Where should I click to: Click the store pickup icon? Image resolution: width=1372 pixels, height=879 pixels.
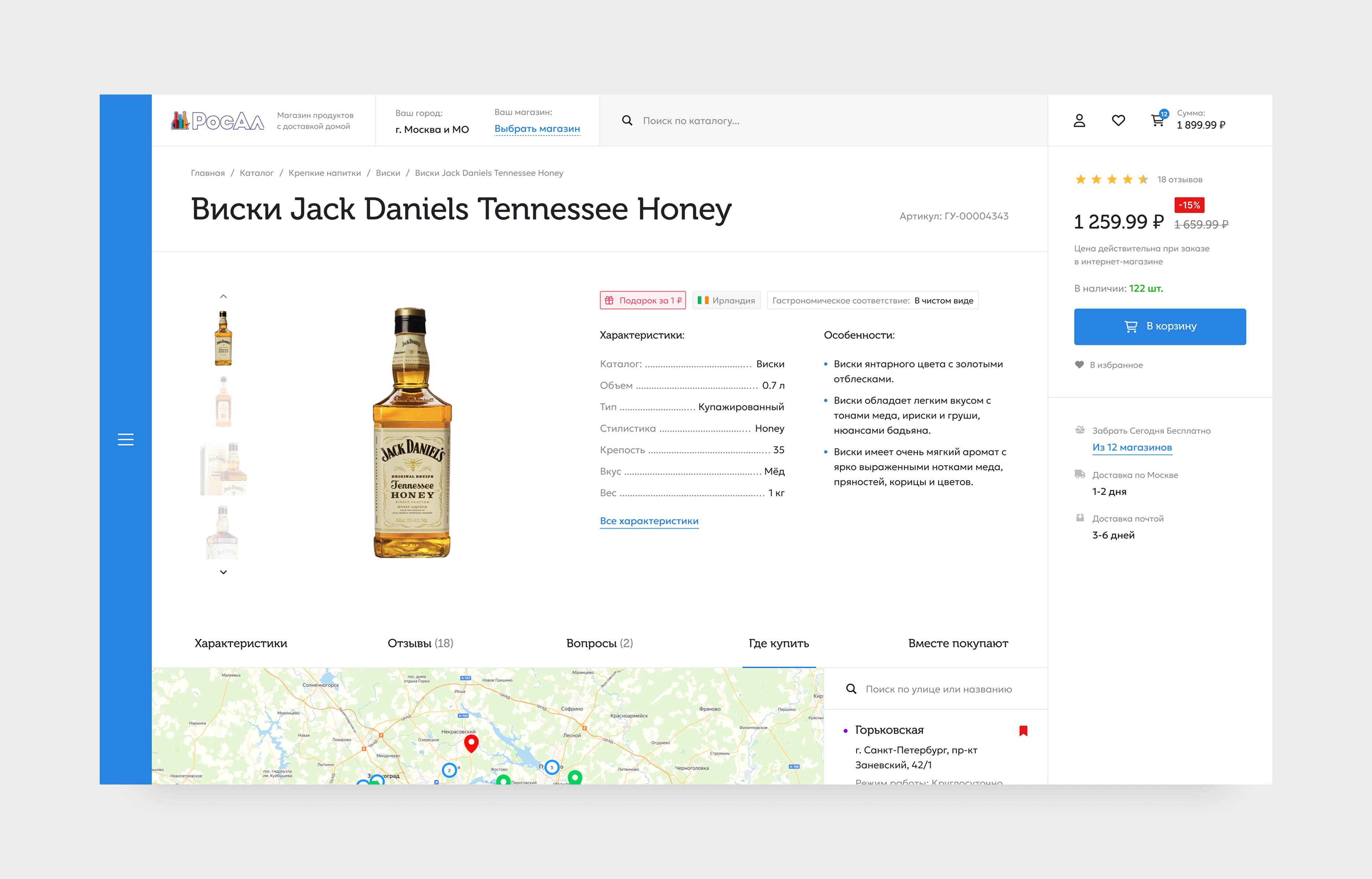pos(1080,430)
